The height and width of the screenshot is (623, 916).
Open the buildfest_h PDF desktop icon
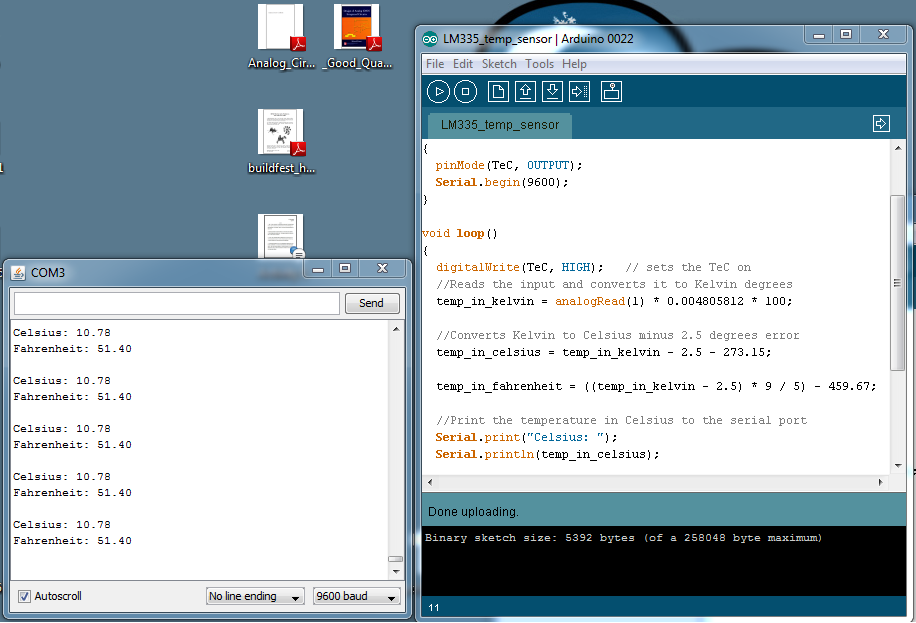pyautogui.click(x=281, y=141)
